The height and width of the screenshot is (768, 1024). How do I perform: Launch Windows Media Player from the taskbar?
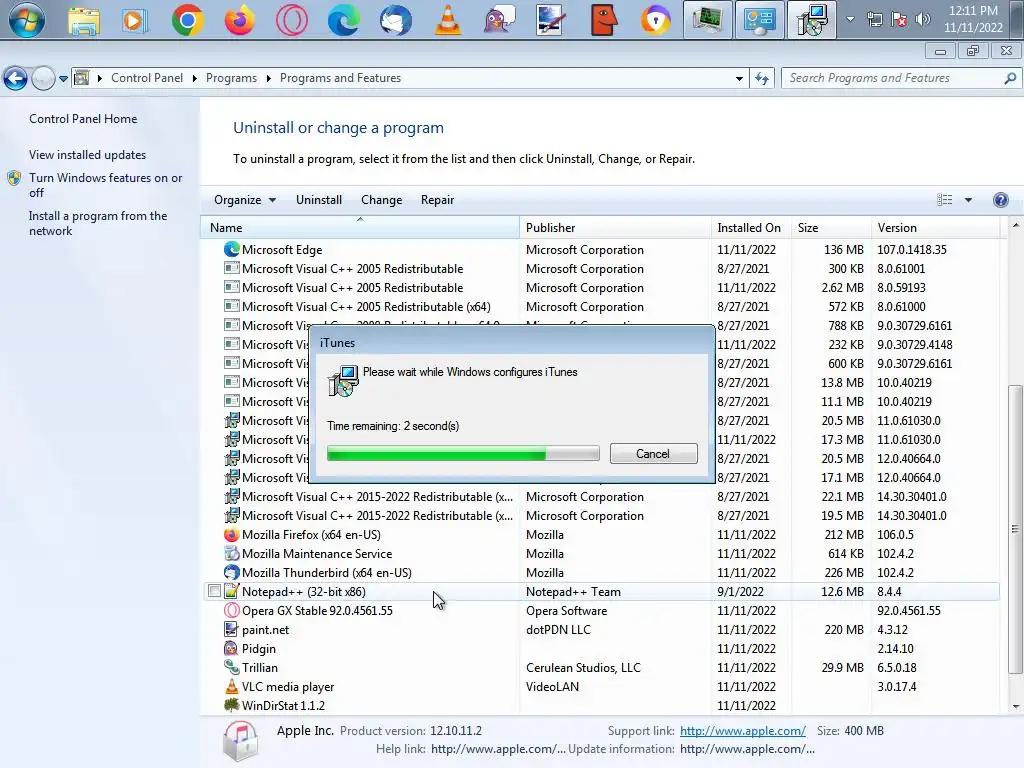pyautogui.click(x=135, y=20)
